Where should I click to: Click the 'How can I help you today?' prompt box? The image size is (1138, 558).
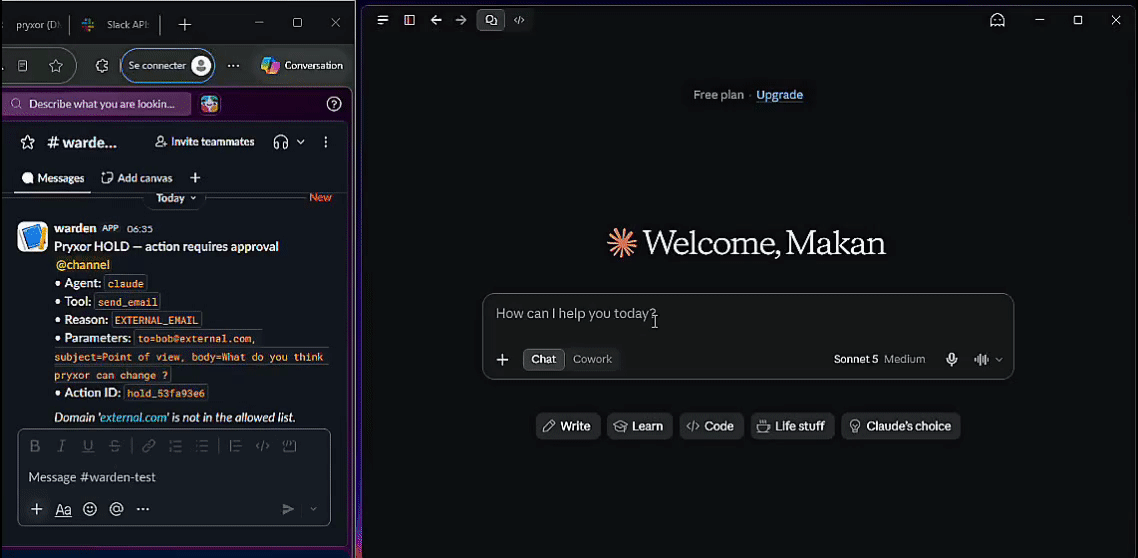click(748, 314)
